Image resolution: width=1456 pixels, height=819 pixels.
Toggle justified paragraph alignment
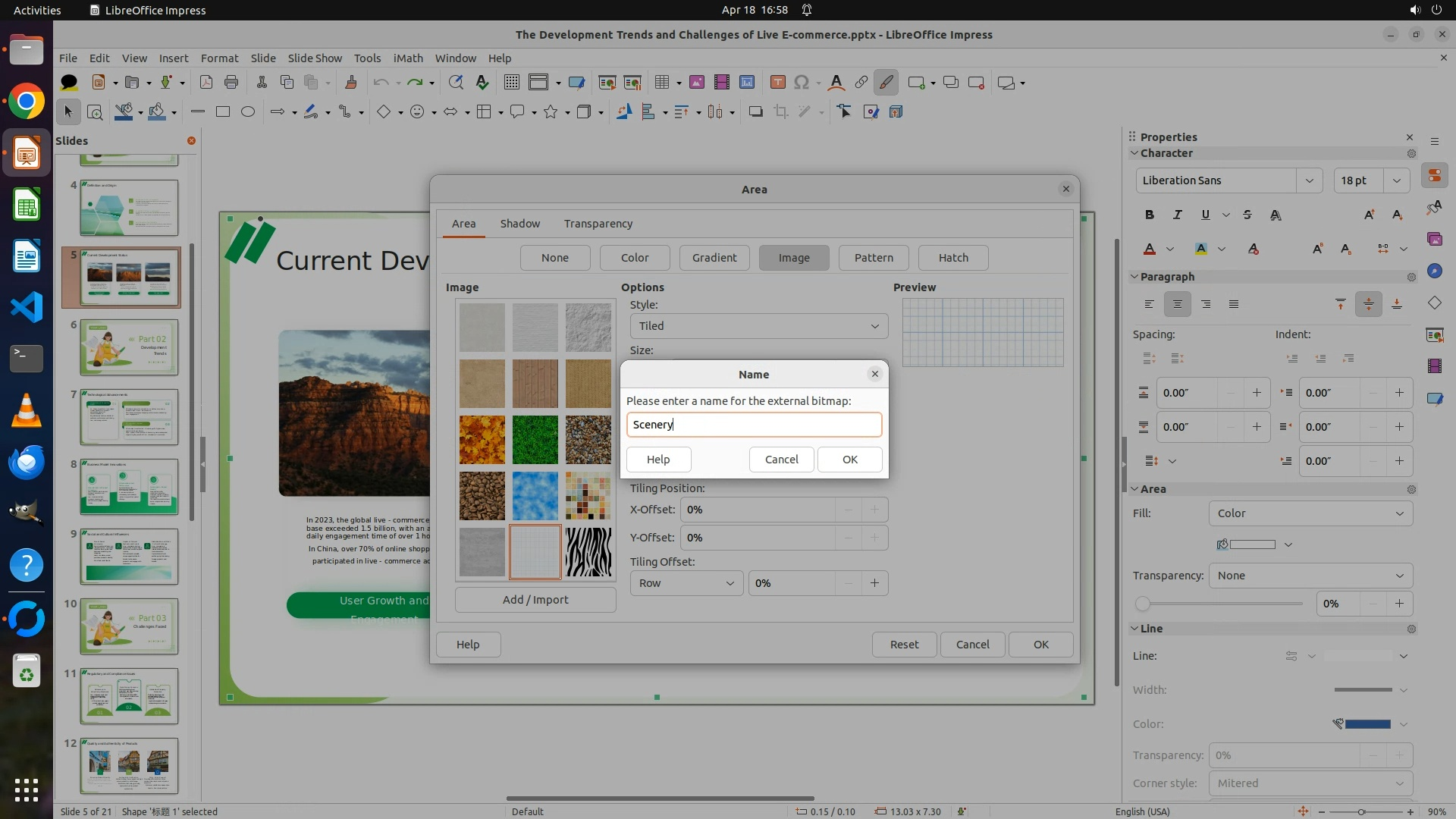click(x=1234, y=304)
